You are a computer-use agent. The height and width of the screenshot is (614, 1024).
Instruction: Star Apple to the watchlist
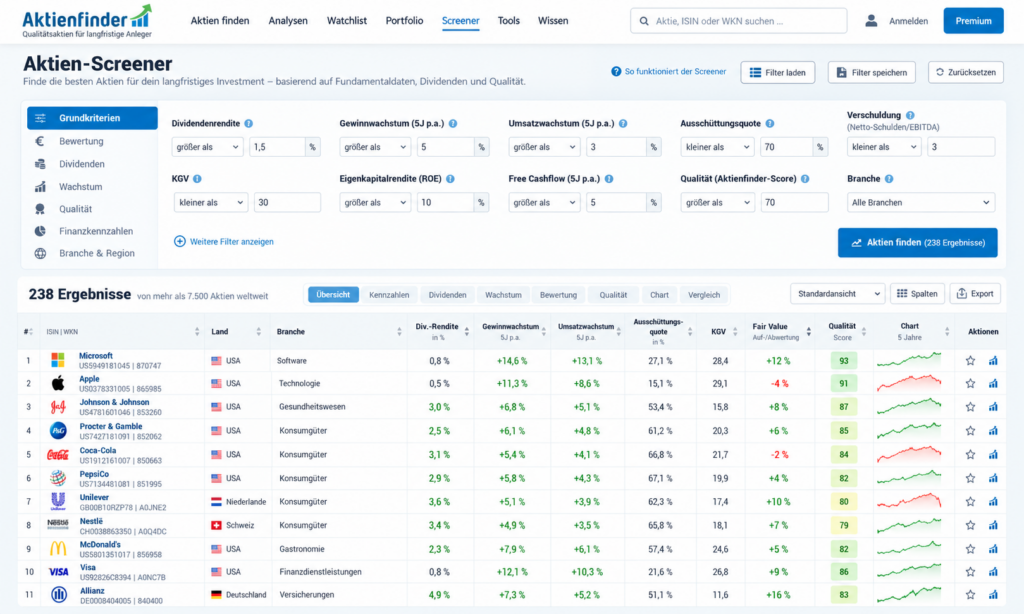tap(970, 383)
